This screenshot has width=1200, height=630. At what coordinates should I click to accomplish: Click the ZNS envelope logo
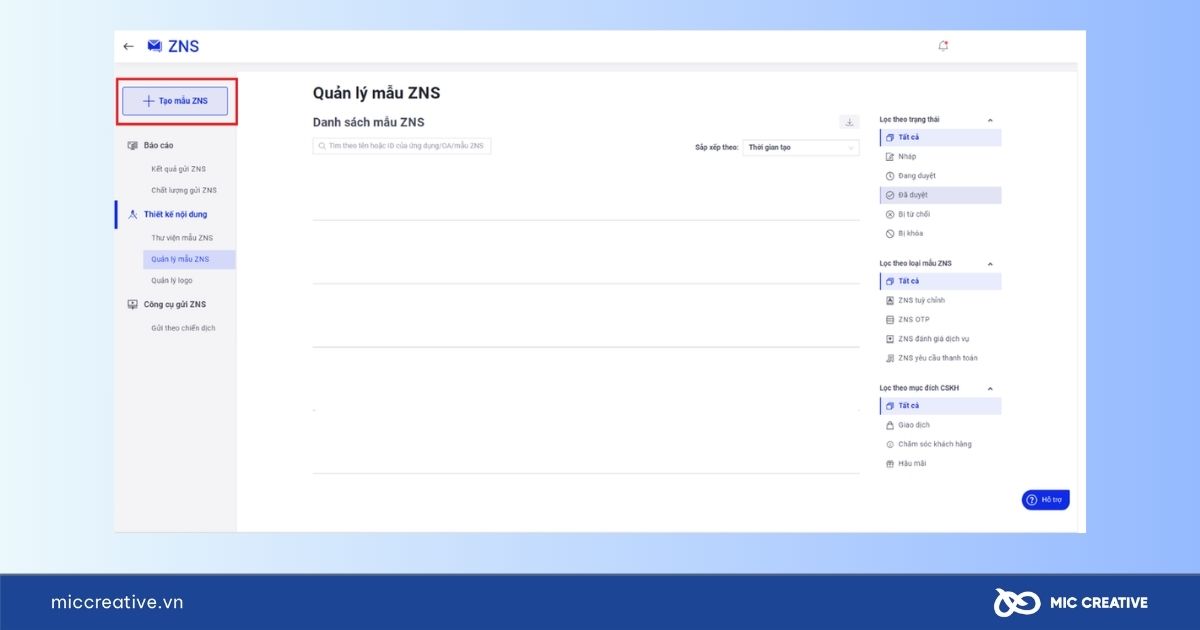(155, 46)
